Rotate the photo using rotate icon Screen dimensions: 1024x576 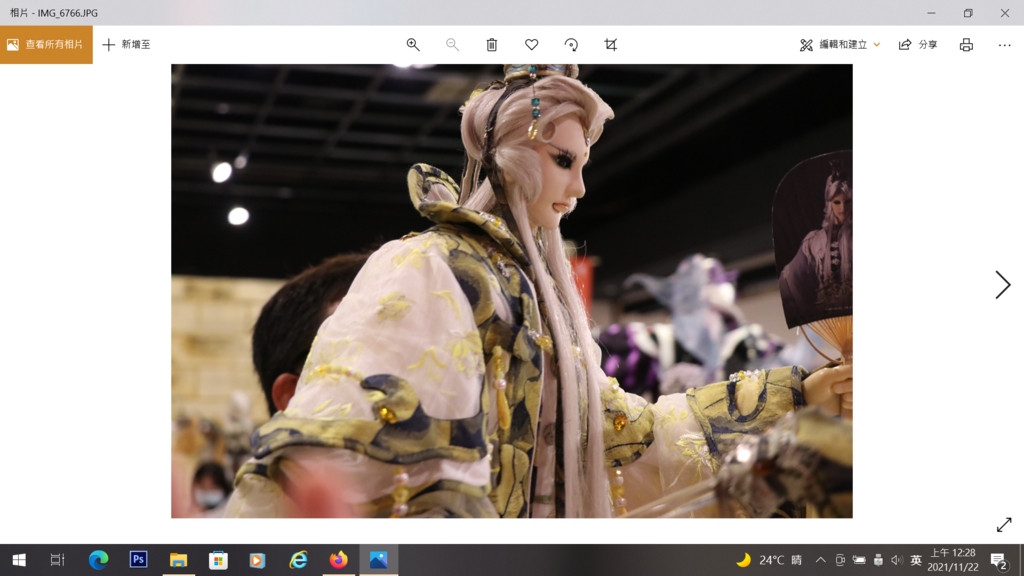[571, 44]
